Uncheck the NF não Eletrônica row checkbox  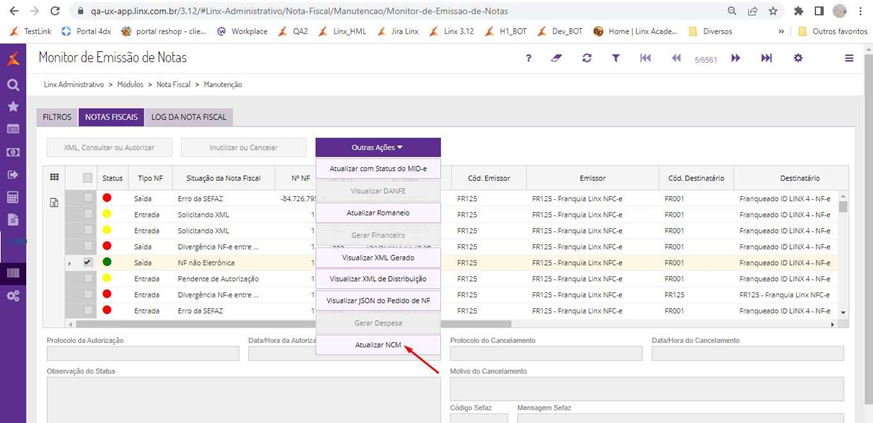[88, 262]
